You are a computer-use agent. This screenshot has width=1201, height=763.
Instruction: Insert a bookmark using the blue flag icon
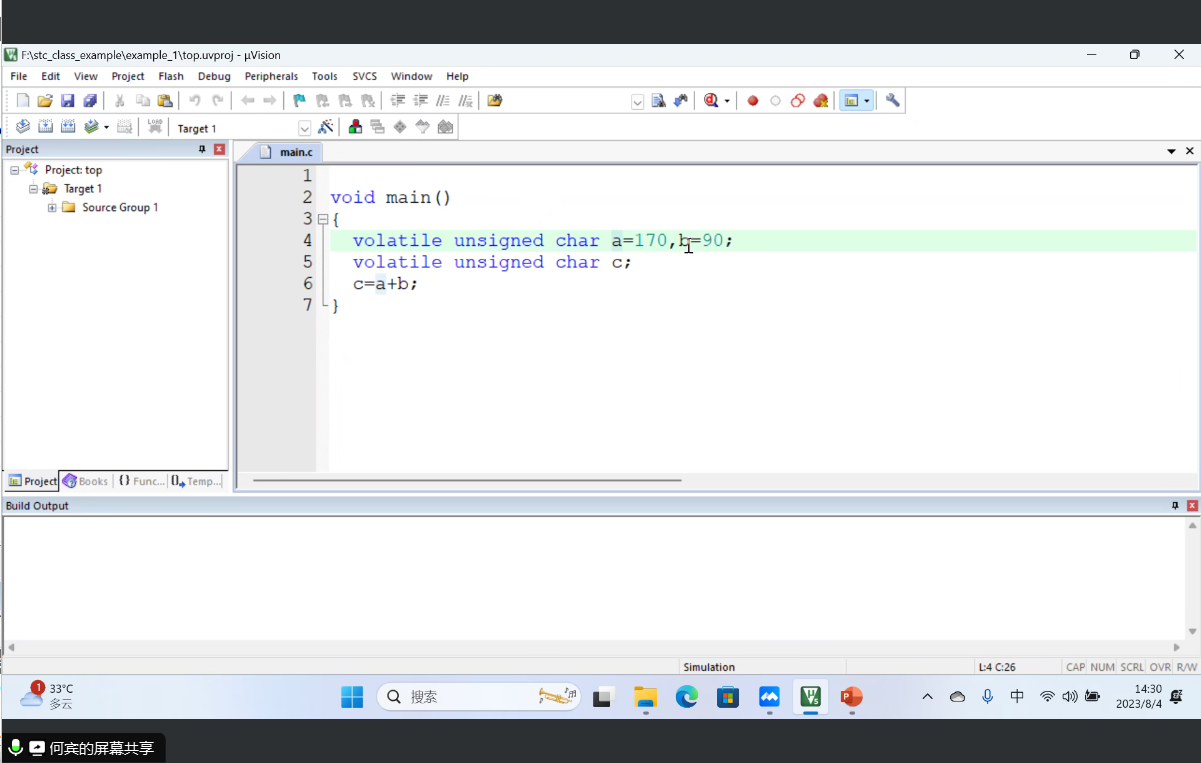click(299, 100)
